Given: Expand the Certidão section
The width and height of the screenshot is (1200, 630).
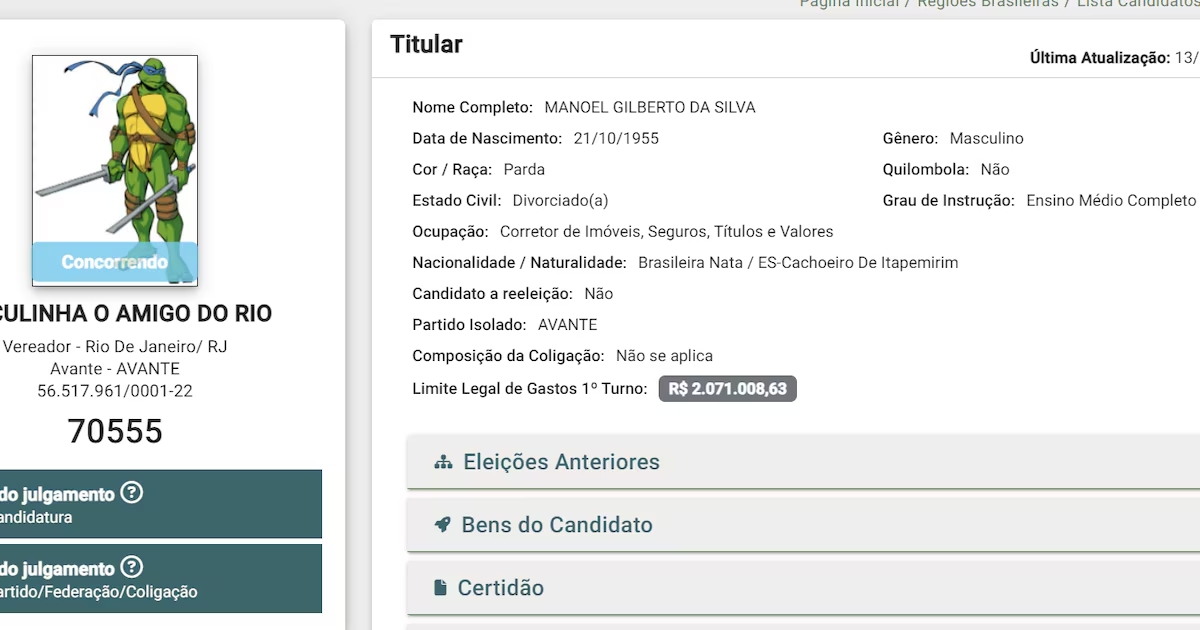Looking at the screenshot, I should coord(803,588).
